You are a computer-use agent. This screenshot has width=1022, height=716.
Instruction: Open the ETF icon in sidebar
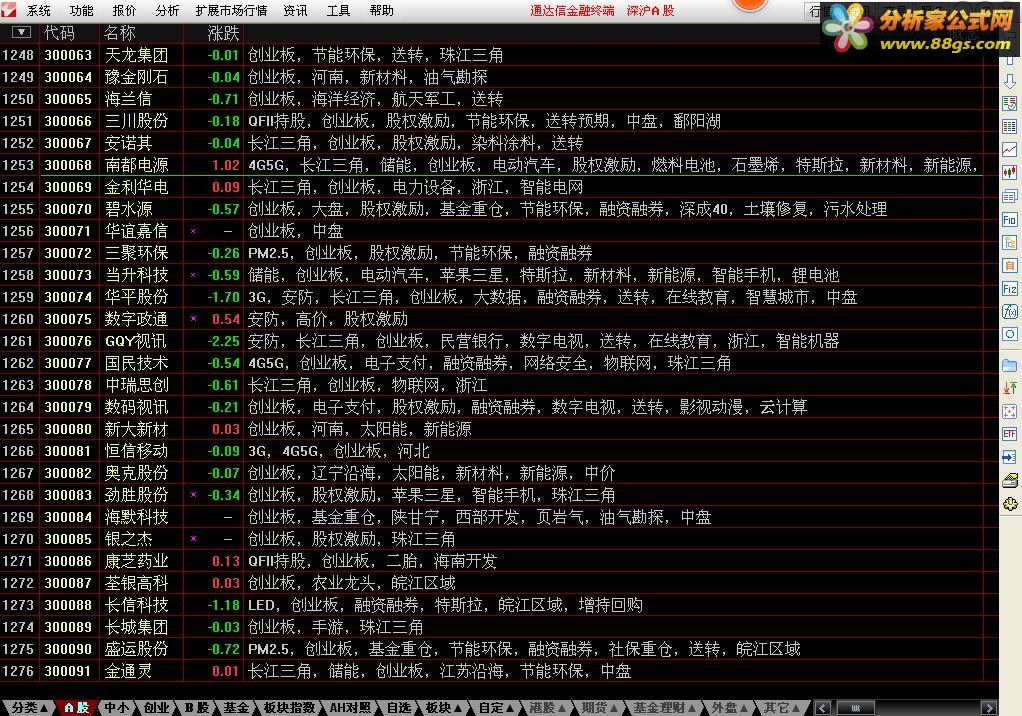tap(1009, 434)
